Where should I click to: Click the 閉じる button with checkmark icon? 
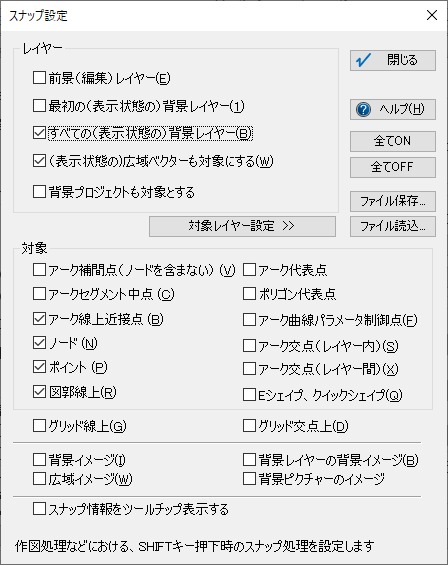click(x=392, y=60)
